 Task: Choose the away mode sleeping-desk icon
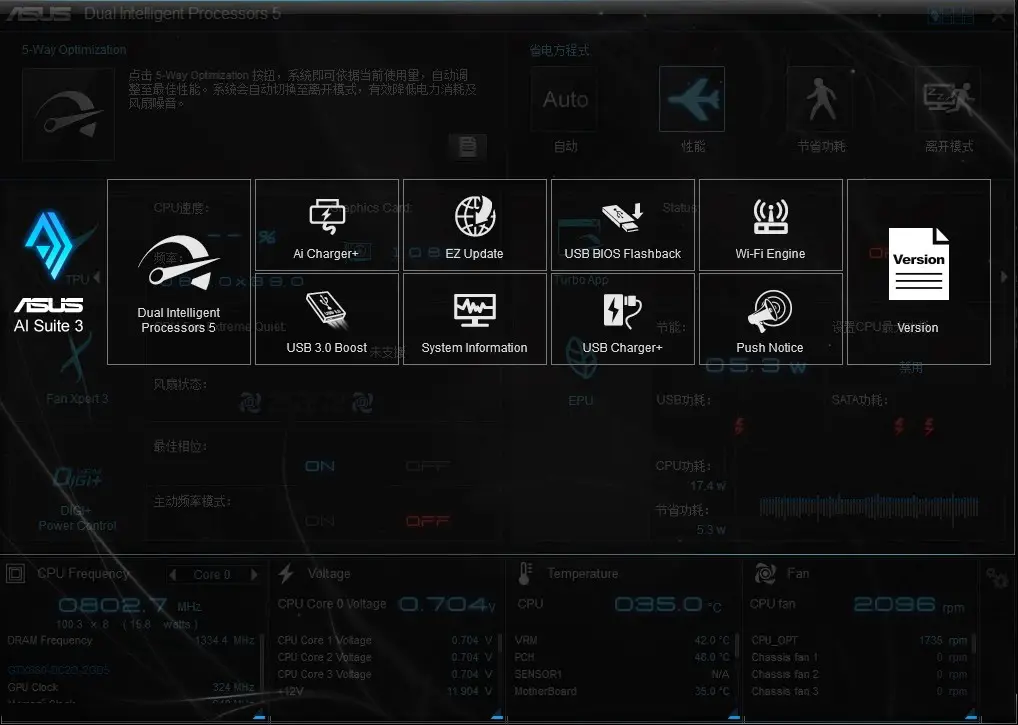[948, 99]
